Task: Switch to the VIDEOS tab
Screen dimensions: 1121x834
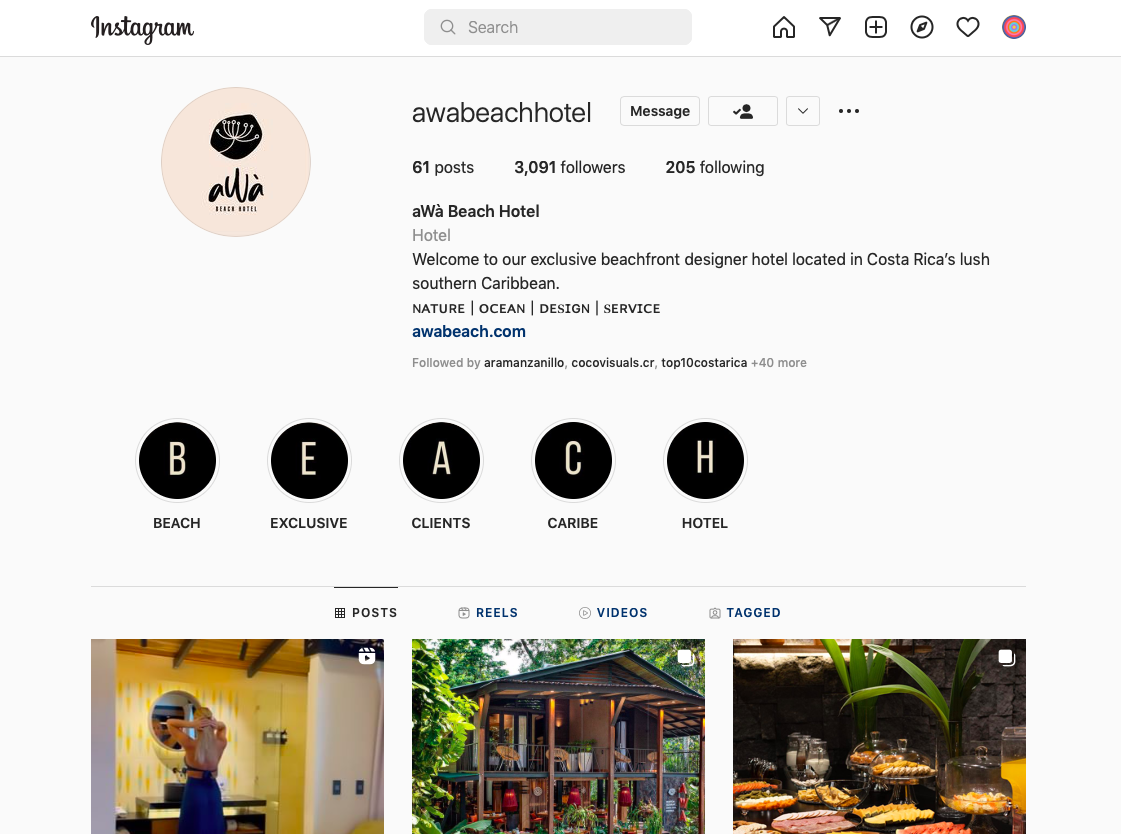Action: click(x=613, y=612)
